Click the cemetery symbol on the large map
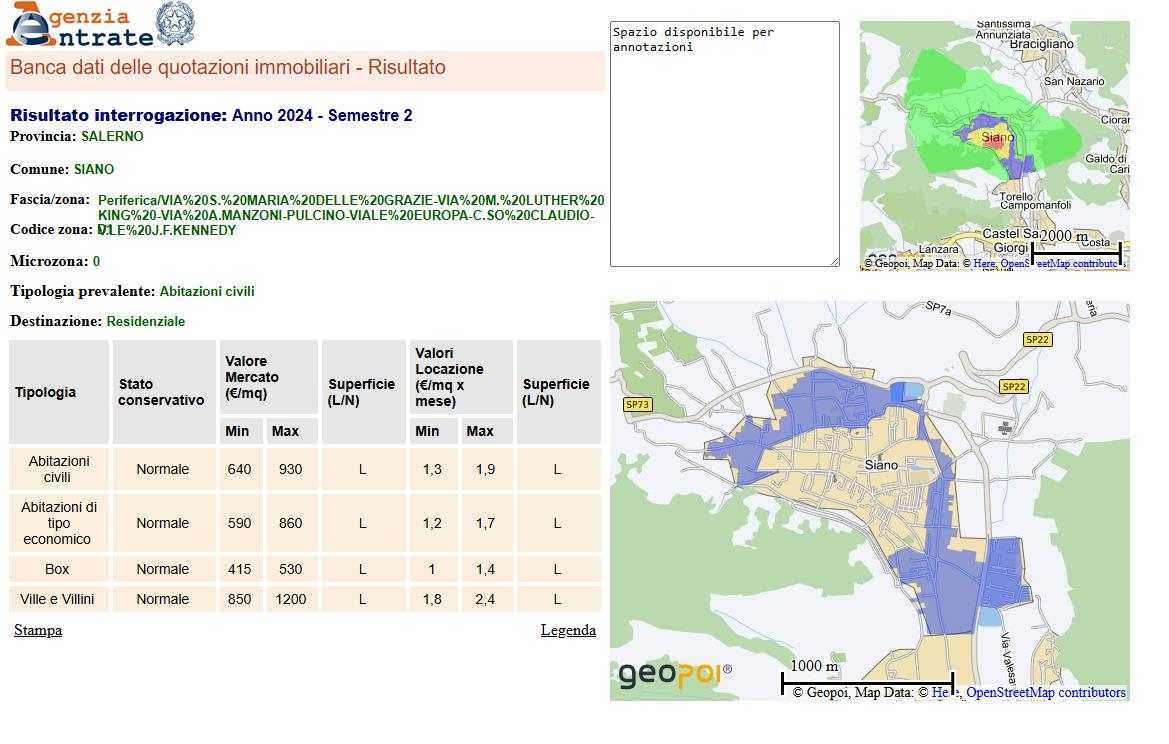Viewport: 1169px width, 744px height. pos(1005,428)
